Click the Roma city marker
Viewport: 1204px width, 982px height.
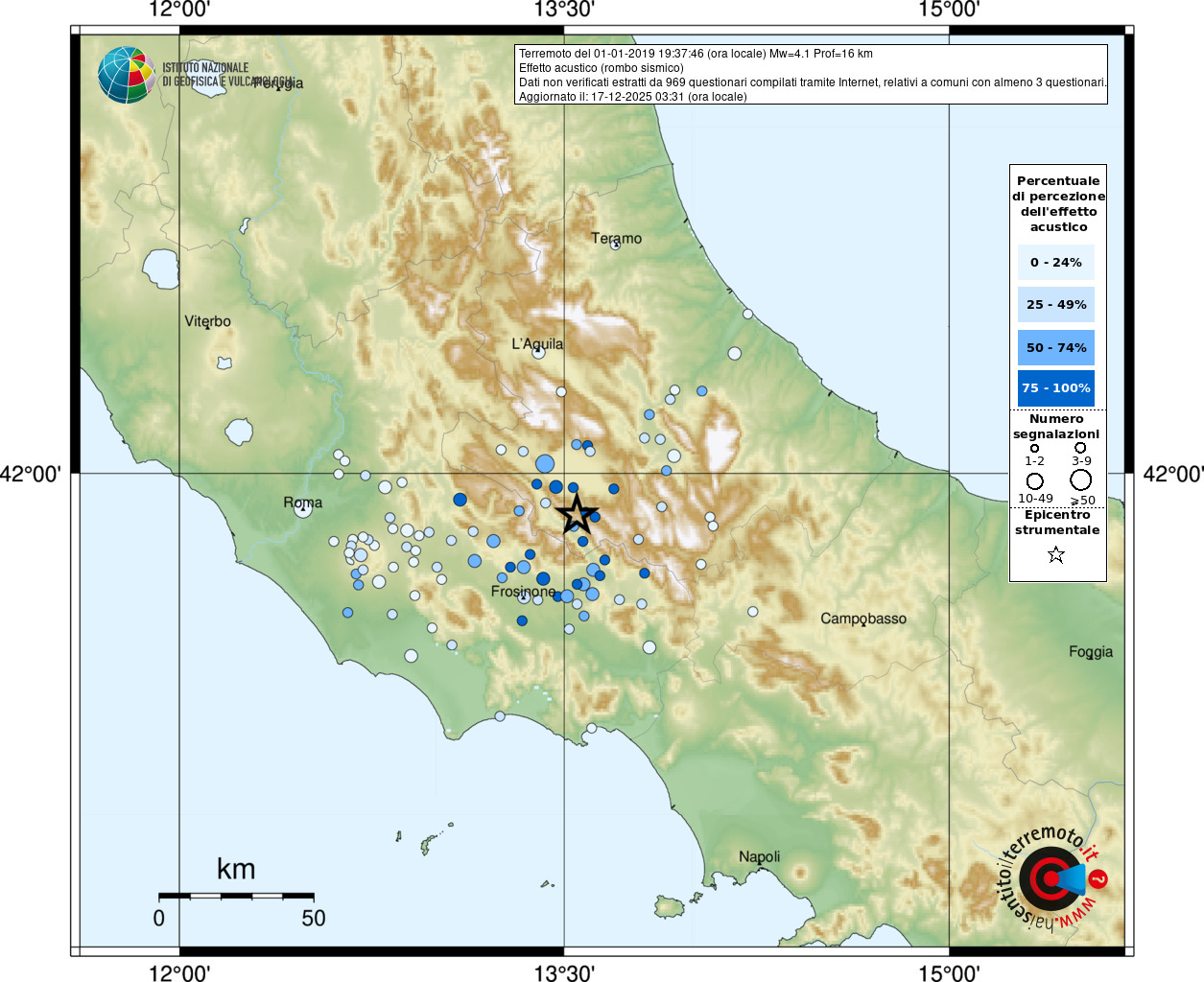(303, 510)
